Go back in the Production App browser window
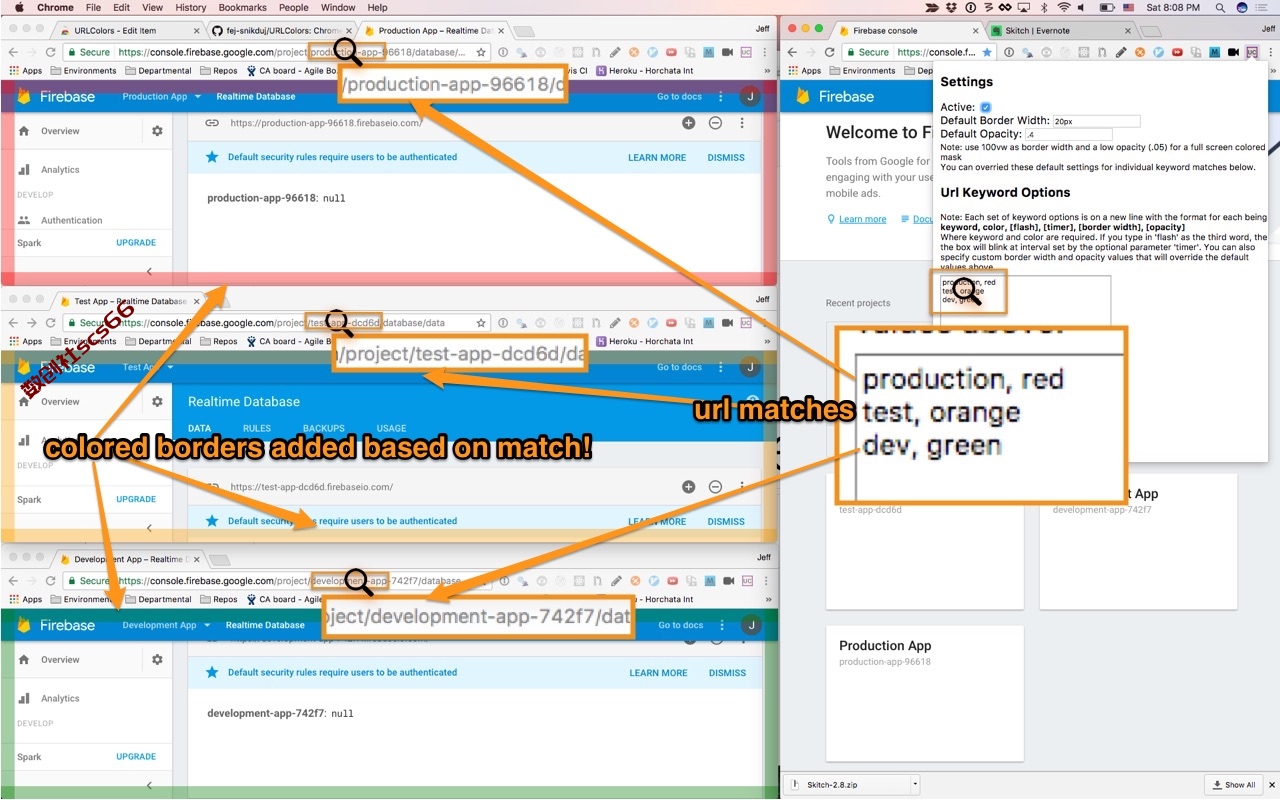This screenshot has height=800, width=1280. (x=12, y=52)
